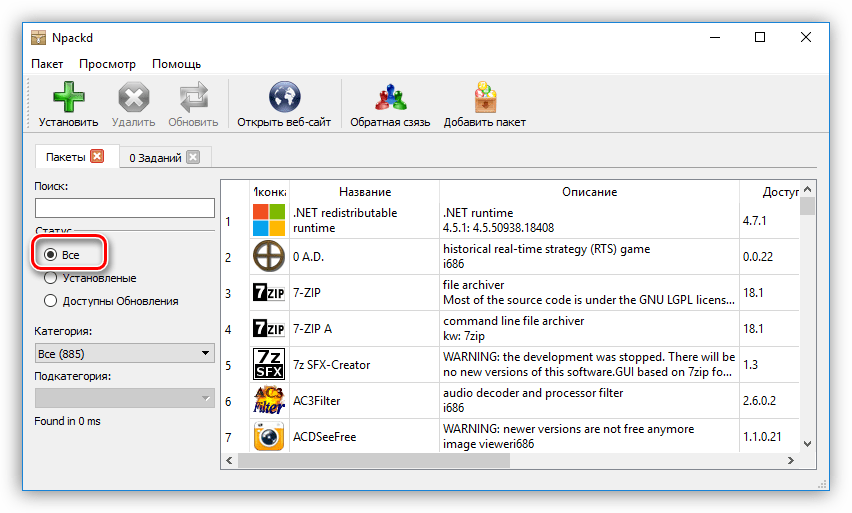
Task: Open the Пакет menu
Action: [47, 64]
